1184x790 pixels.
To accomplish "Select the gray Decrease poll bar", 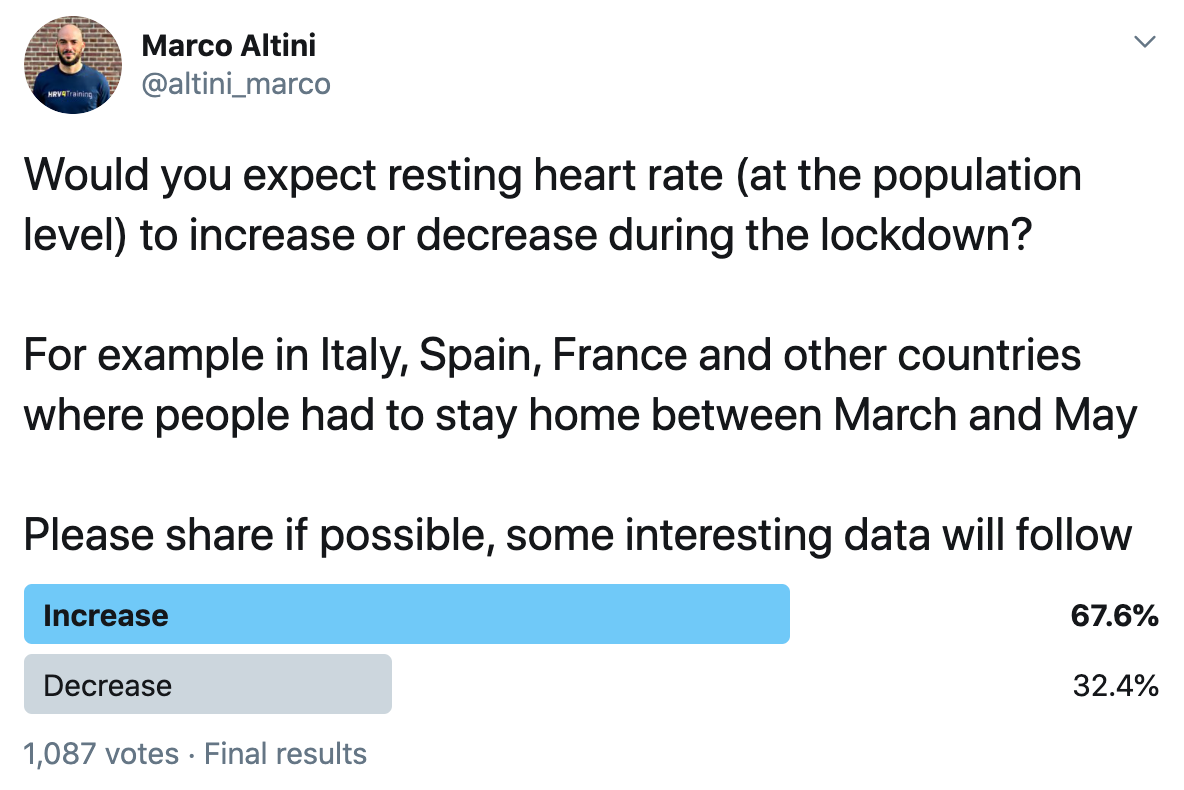I will (x=207, y=685).
